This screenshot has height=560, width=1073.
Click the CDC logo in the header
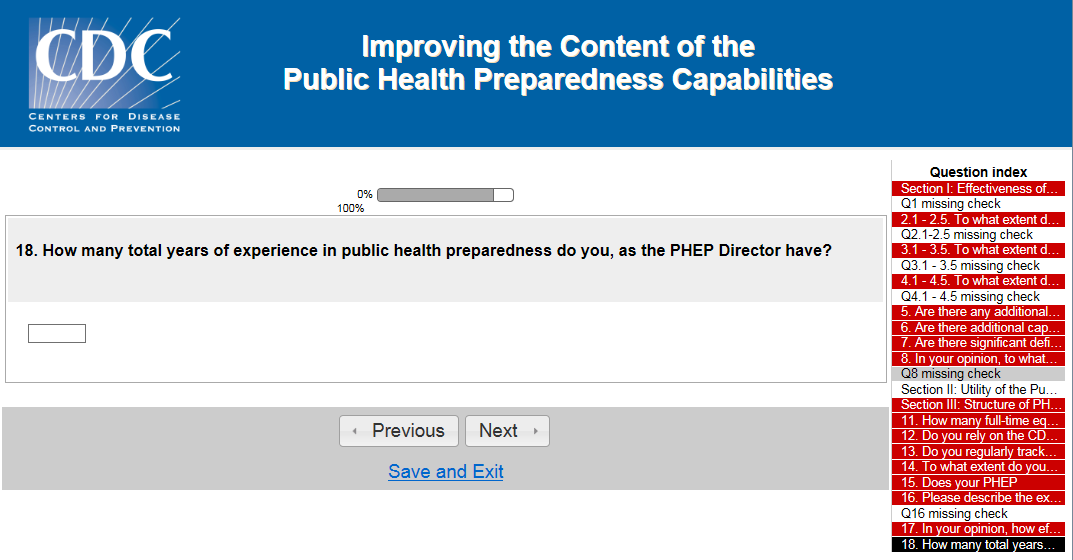click(105, 74)
